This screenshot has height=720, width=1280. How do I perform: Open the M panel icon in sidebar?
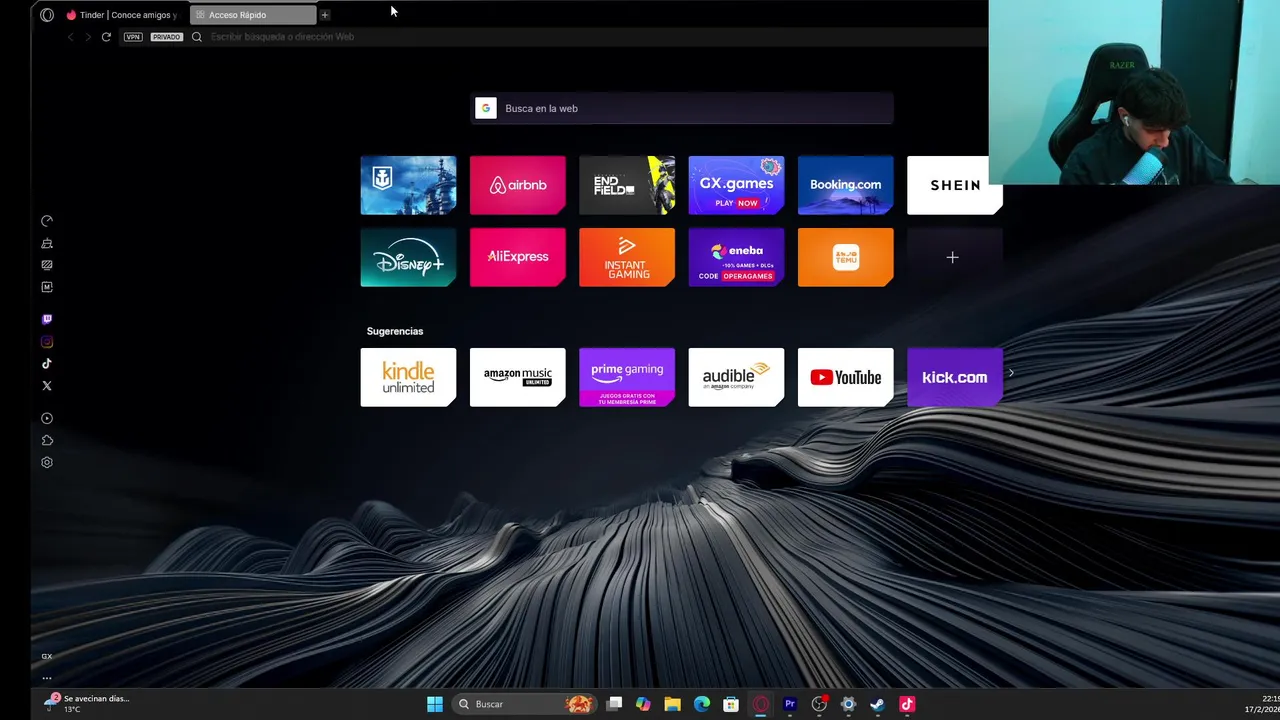pyautogui.click(x=47, y=287)
